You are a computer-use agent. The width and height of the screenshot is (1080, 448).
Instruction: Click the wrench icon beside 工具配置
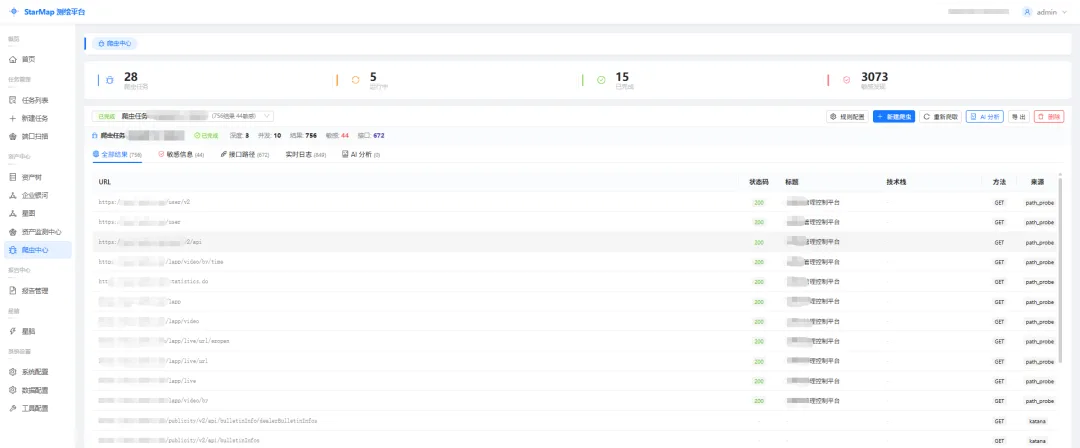coord(12,408)
